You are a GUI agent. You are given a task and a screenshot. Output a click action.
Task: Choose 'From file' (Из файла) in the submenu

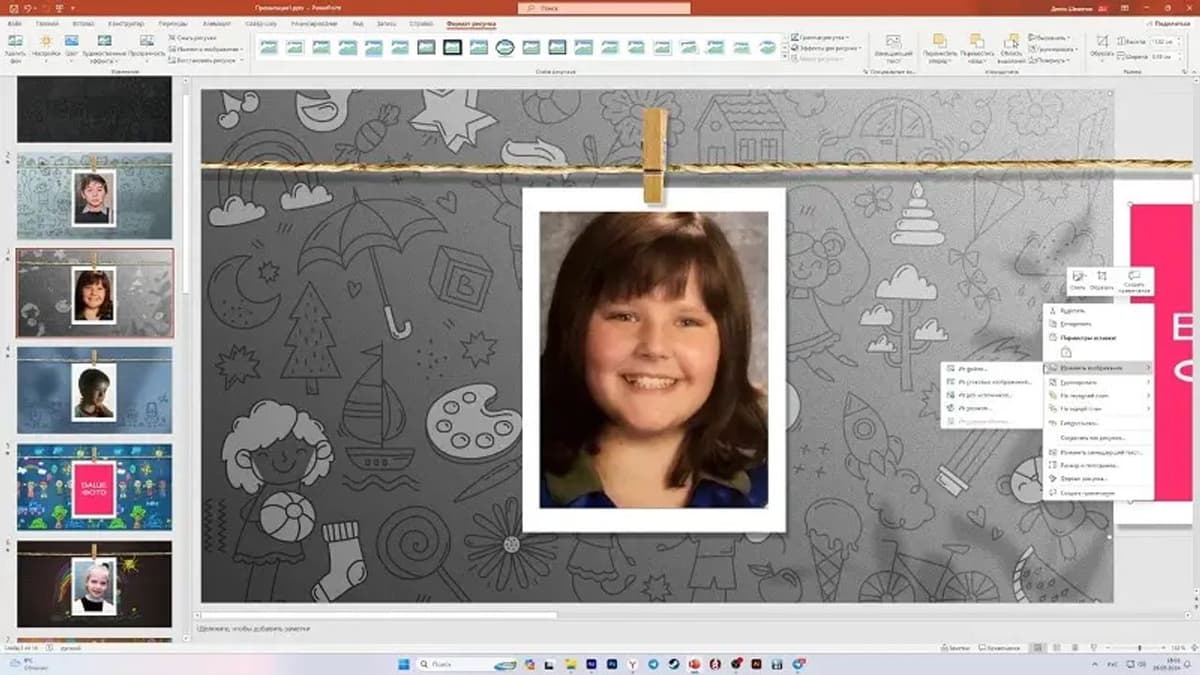973,368
